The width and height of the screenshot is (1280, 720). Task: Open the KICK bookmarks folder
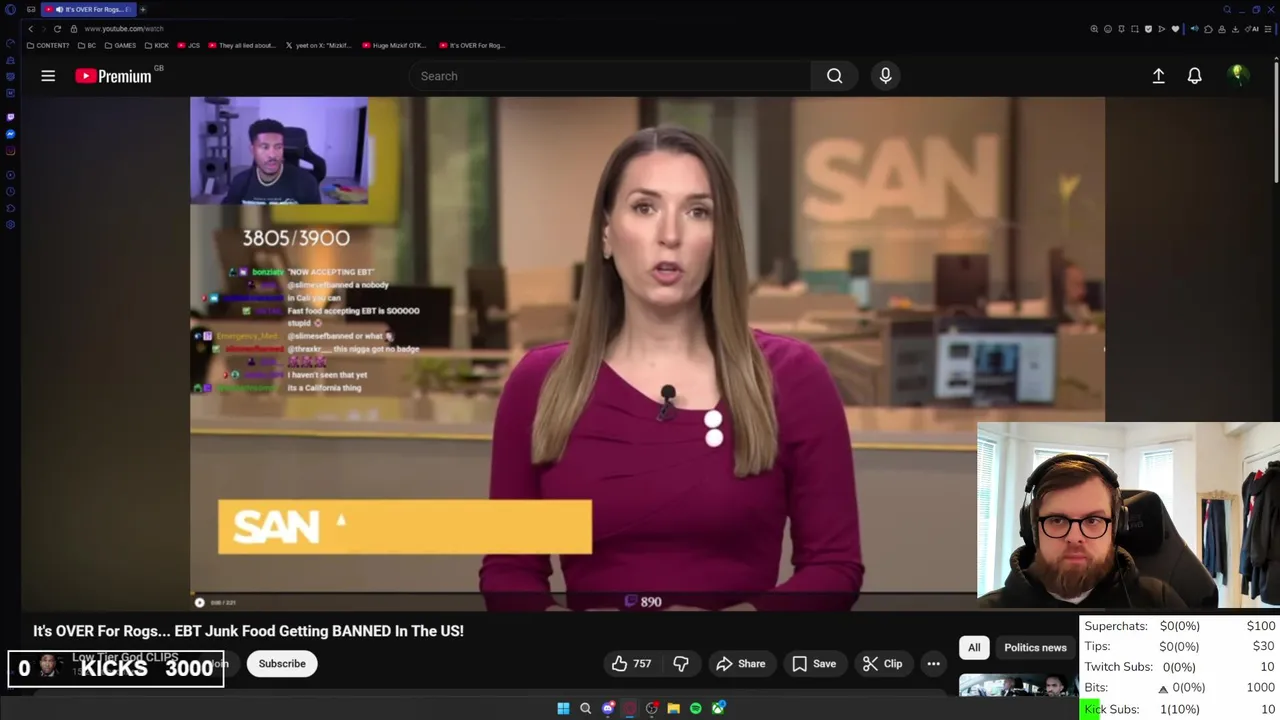coord(157,45)
